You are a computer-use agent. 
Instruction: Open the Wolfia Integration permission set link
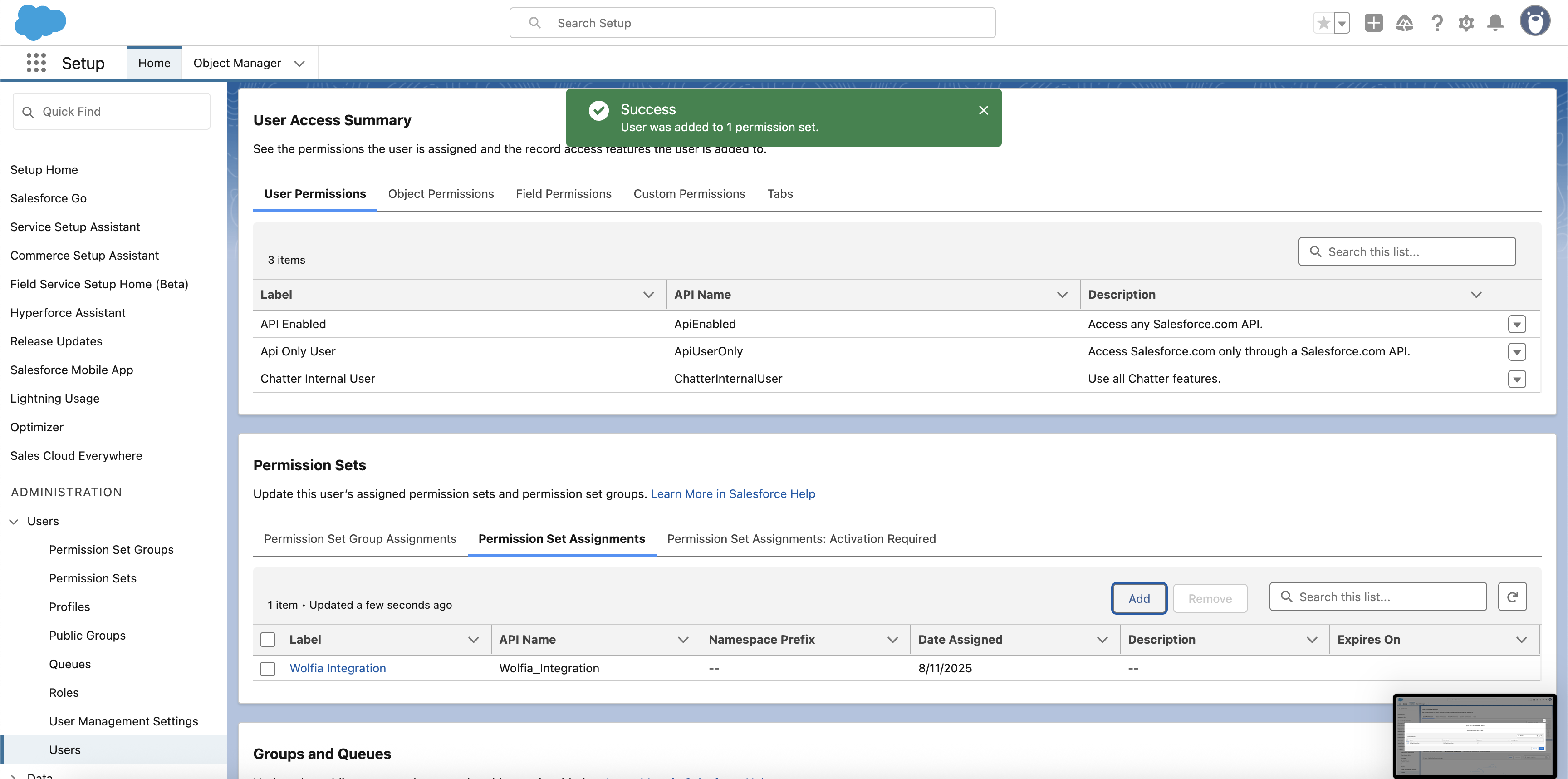click(338, 668)
